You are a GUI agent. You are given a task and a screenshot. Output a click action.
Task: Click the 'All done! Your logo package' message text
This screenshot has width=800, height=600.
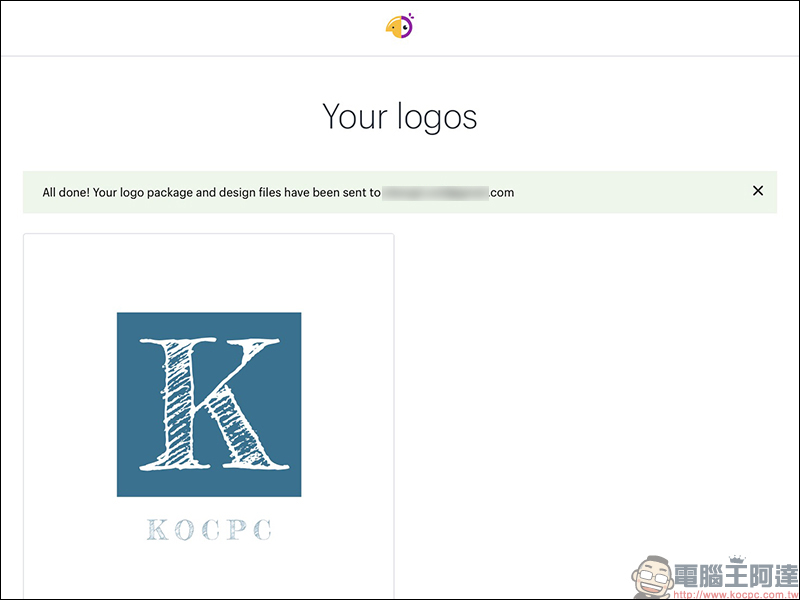click(x=278, y=192)
